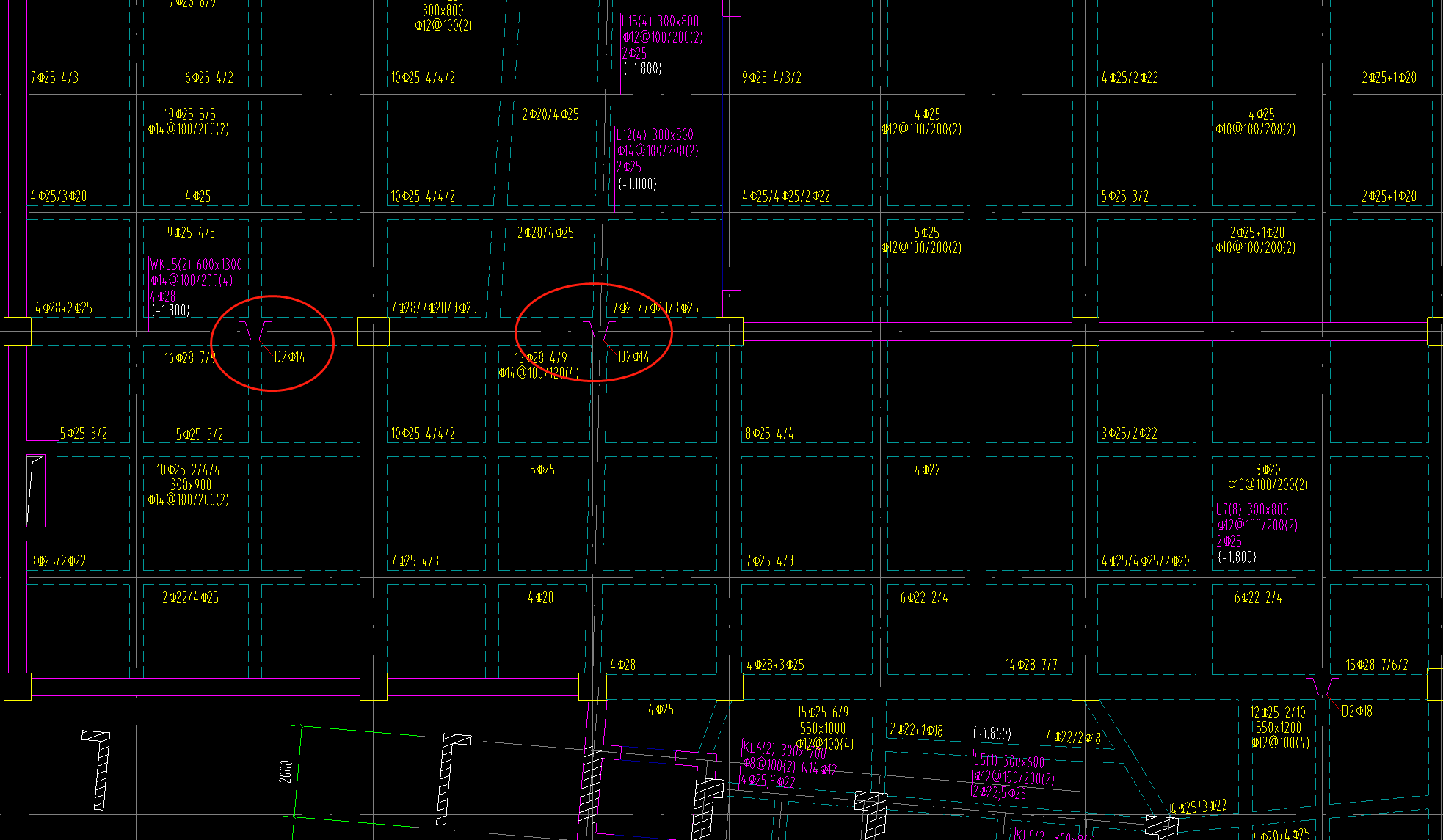The image size is (1443, 840).
Task: Select the "6Φ25 4/2" rebar annotation
Action: point(209,78)
